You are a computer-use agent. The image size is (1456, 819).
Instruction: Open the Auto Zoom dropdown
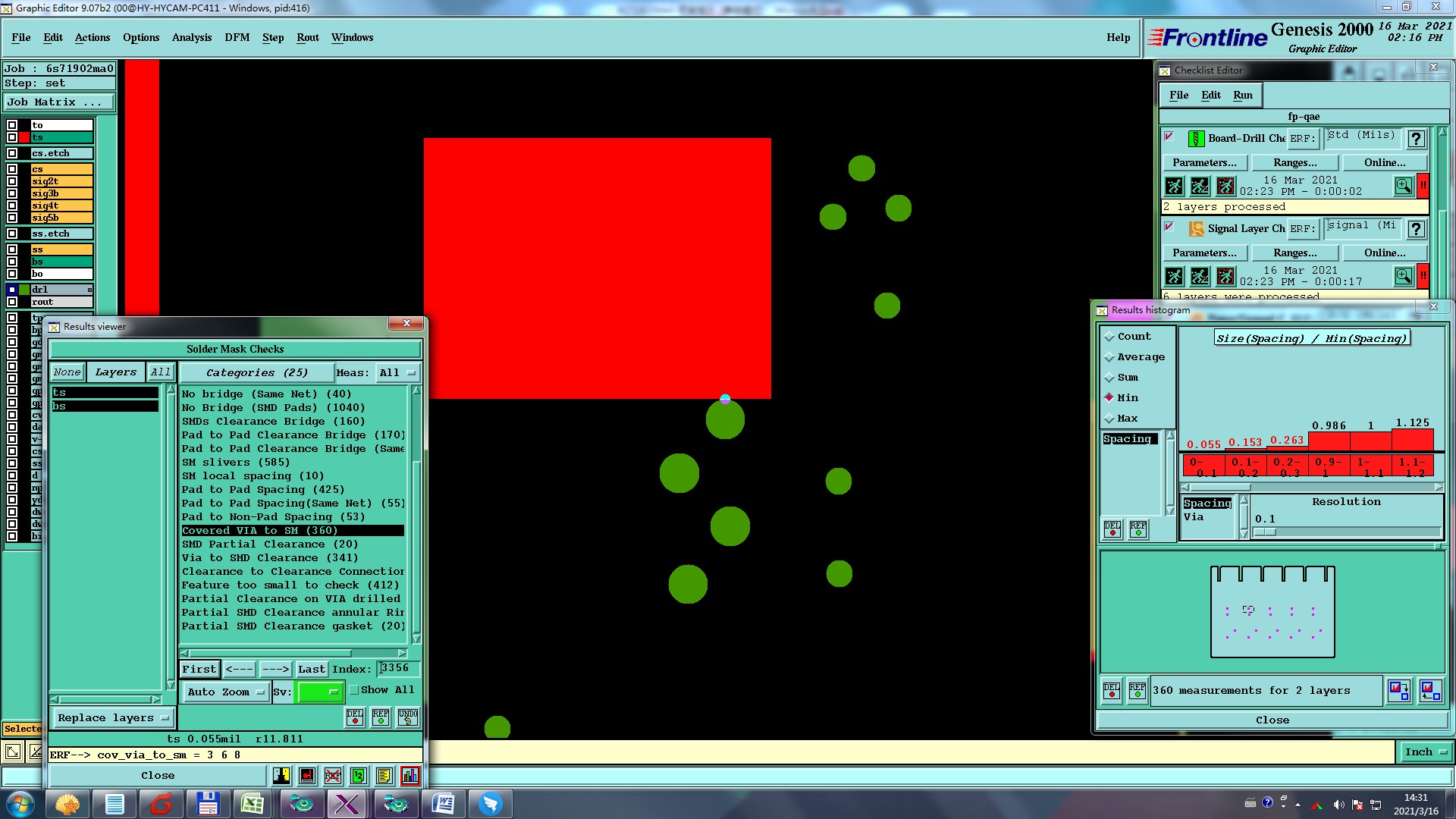pyautogui.click(x=226, y=692)
